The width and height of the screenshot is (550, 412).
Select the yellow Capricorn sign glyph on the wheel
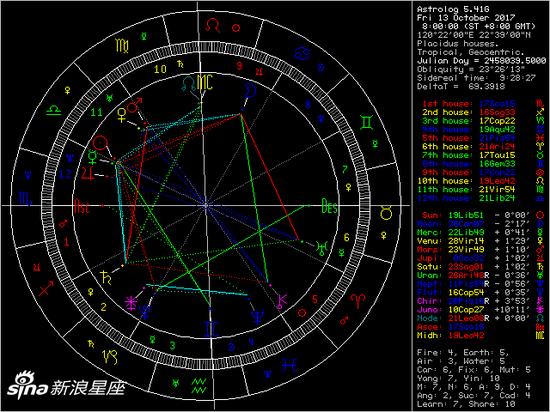click(110, 356)
